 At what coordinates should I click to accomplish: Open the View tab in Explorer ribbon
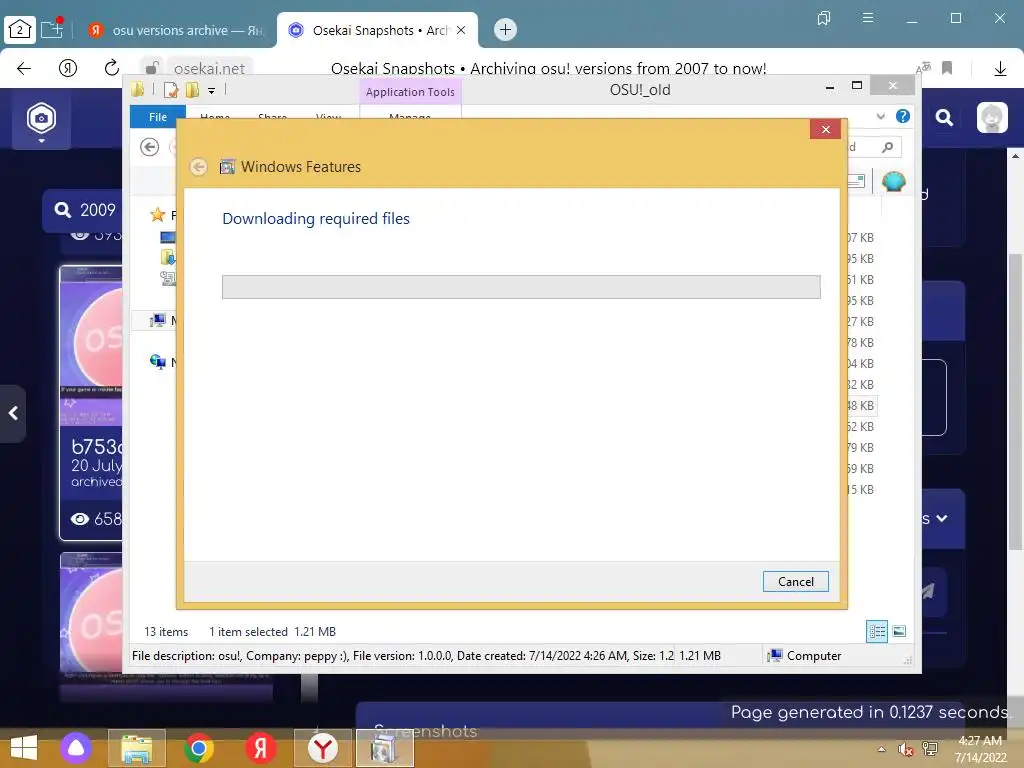328,117
